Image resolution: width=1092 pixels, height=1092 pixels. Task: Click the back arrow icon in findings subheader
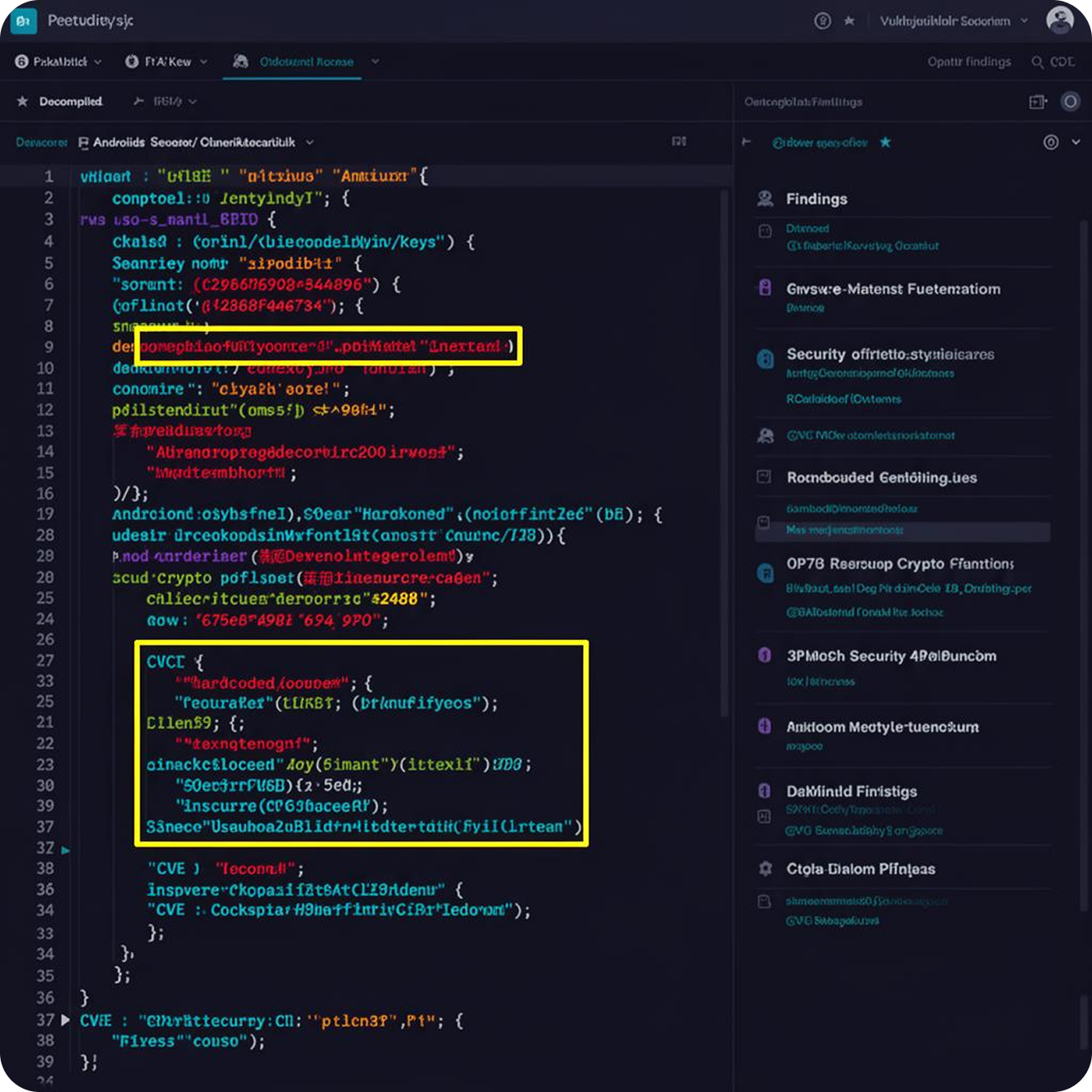tap(747, 142)
